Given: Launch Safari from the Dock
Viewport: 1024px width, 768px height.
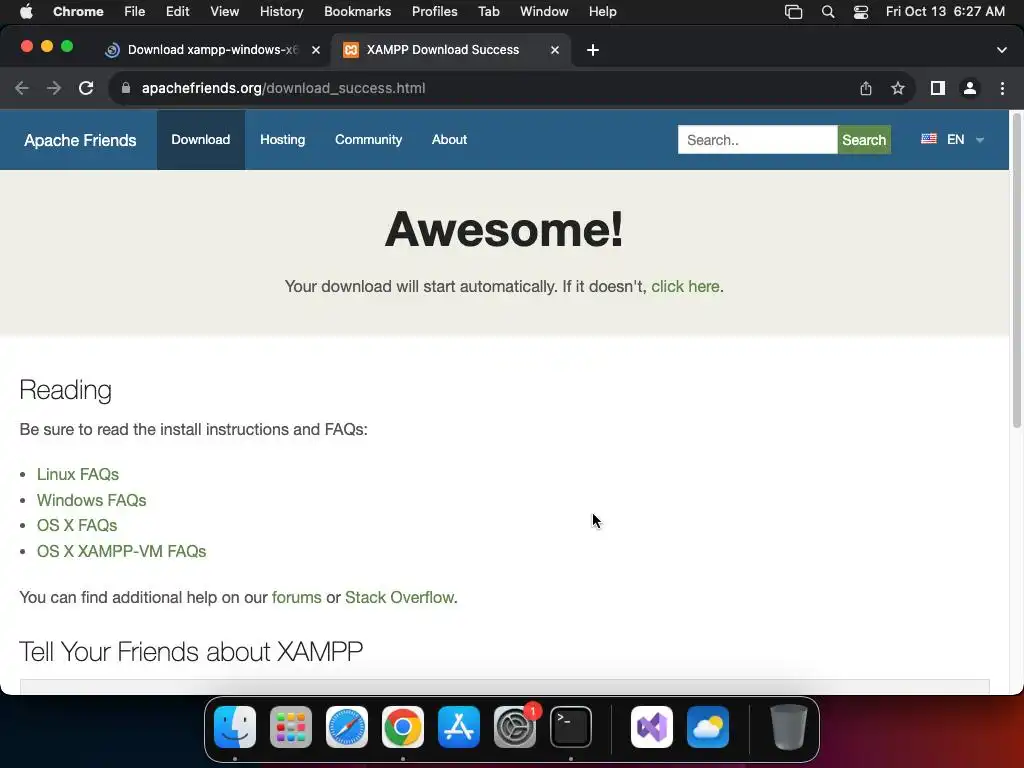Looking at the screenshot, I should [347, 727].
